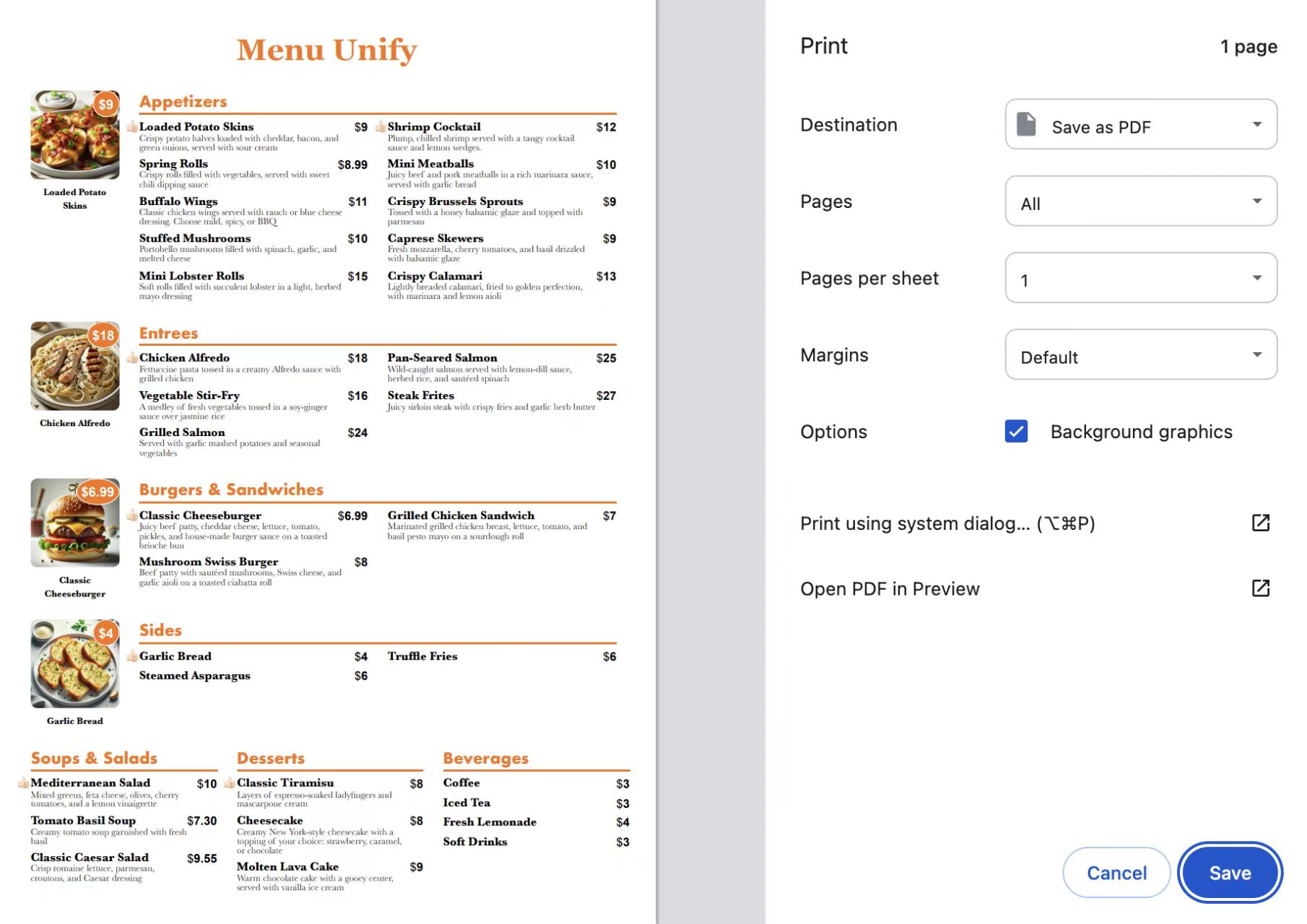Click the $9 price badge on potato skins photo
Viewport: 1307px width, 924px height.
coord(106,104)
